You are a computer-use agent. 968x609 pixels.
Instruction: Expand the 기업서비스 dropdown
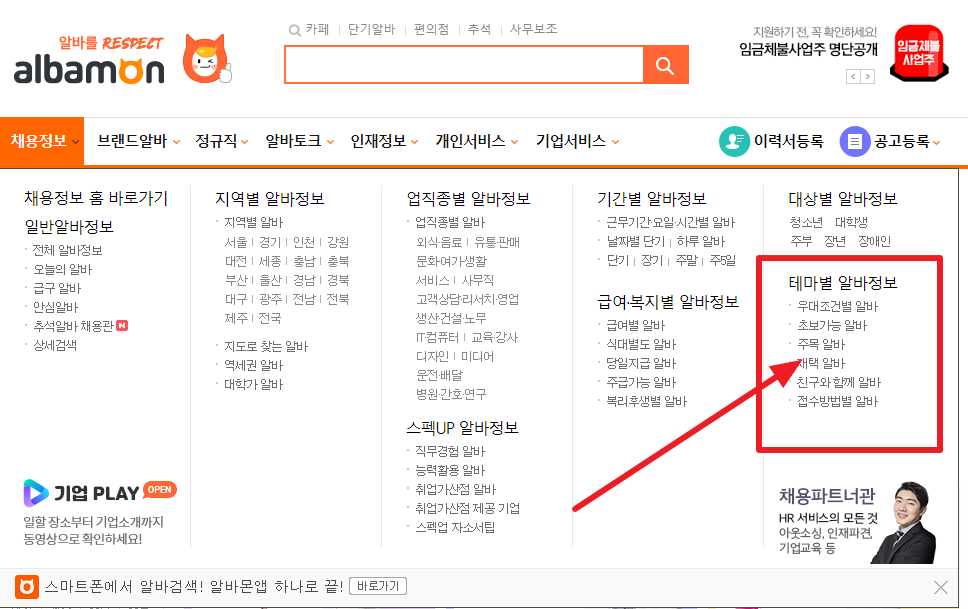tap(577, 141)
